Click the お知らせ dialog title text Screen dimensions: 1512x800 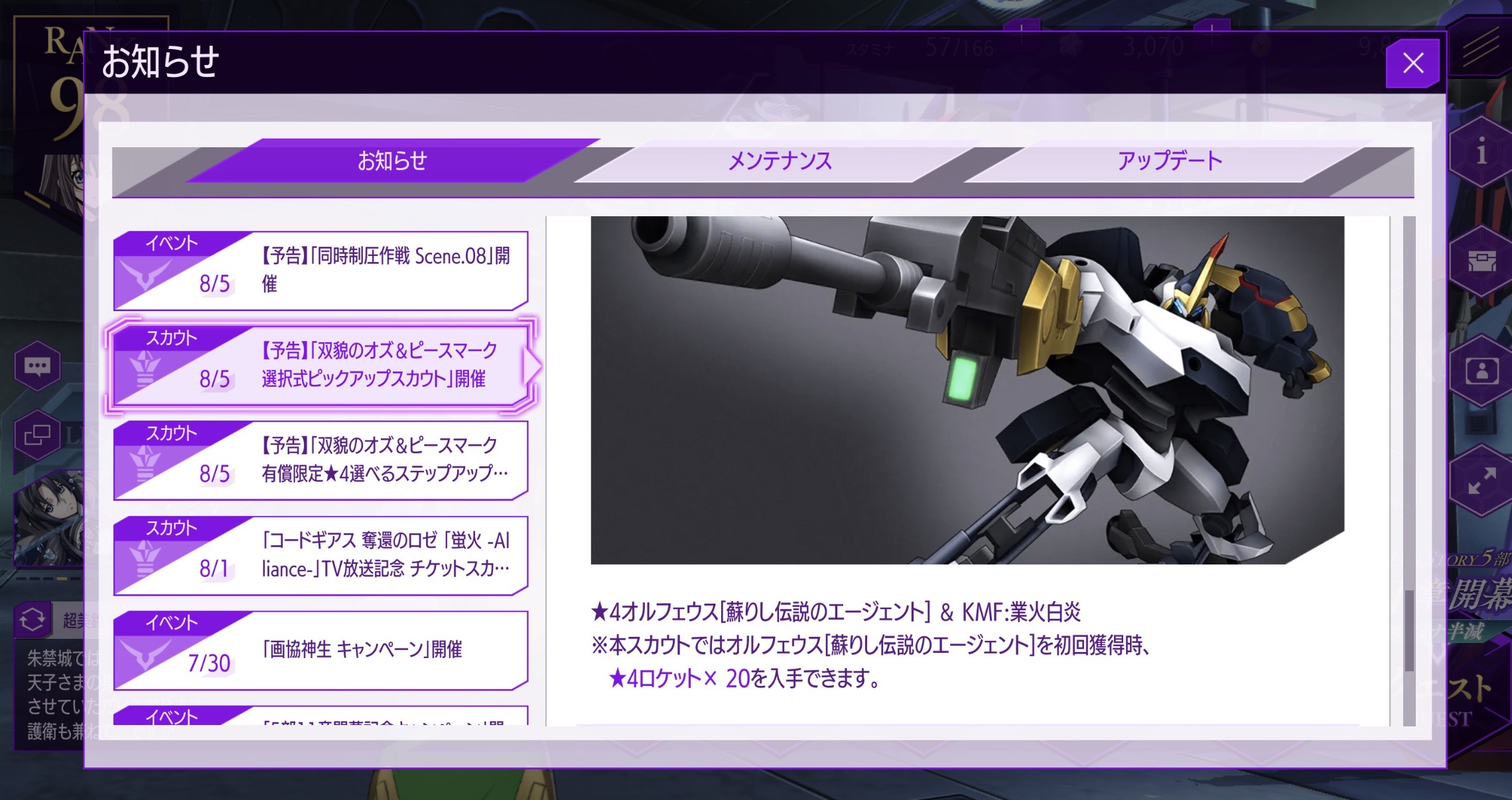pyautogui.click(x=161, y=62)
